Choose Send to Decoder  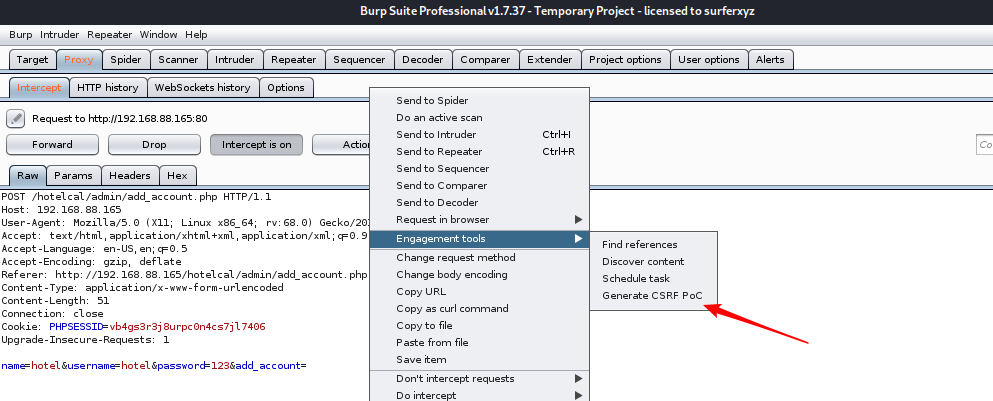479,203
